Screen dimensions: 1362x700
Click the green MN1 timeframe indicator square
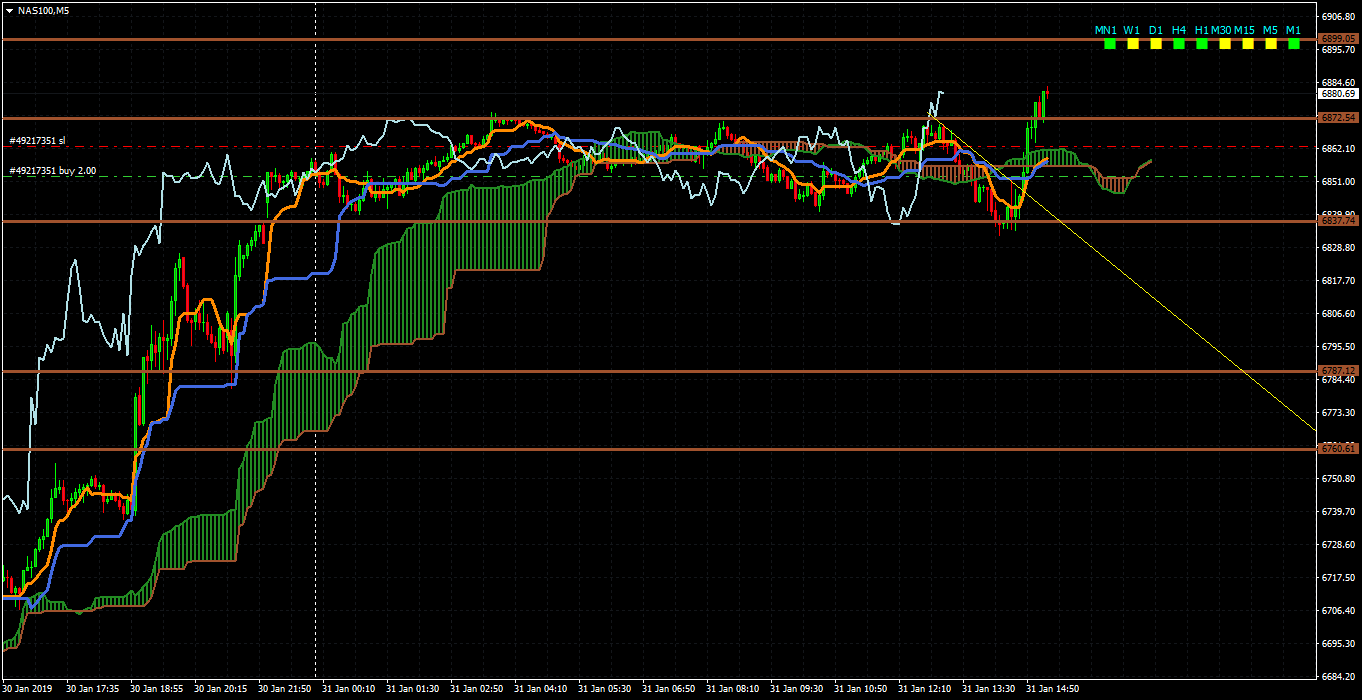[1109, 44]
